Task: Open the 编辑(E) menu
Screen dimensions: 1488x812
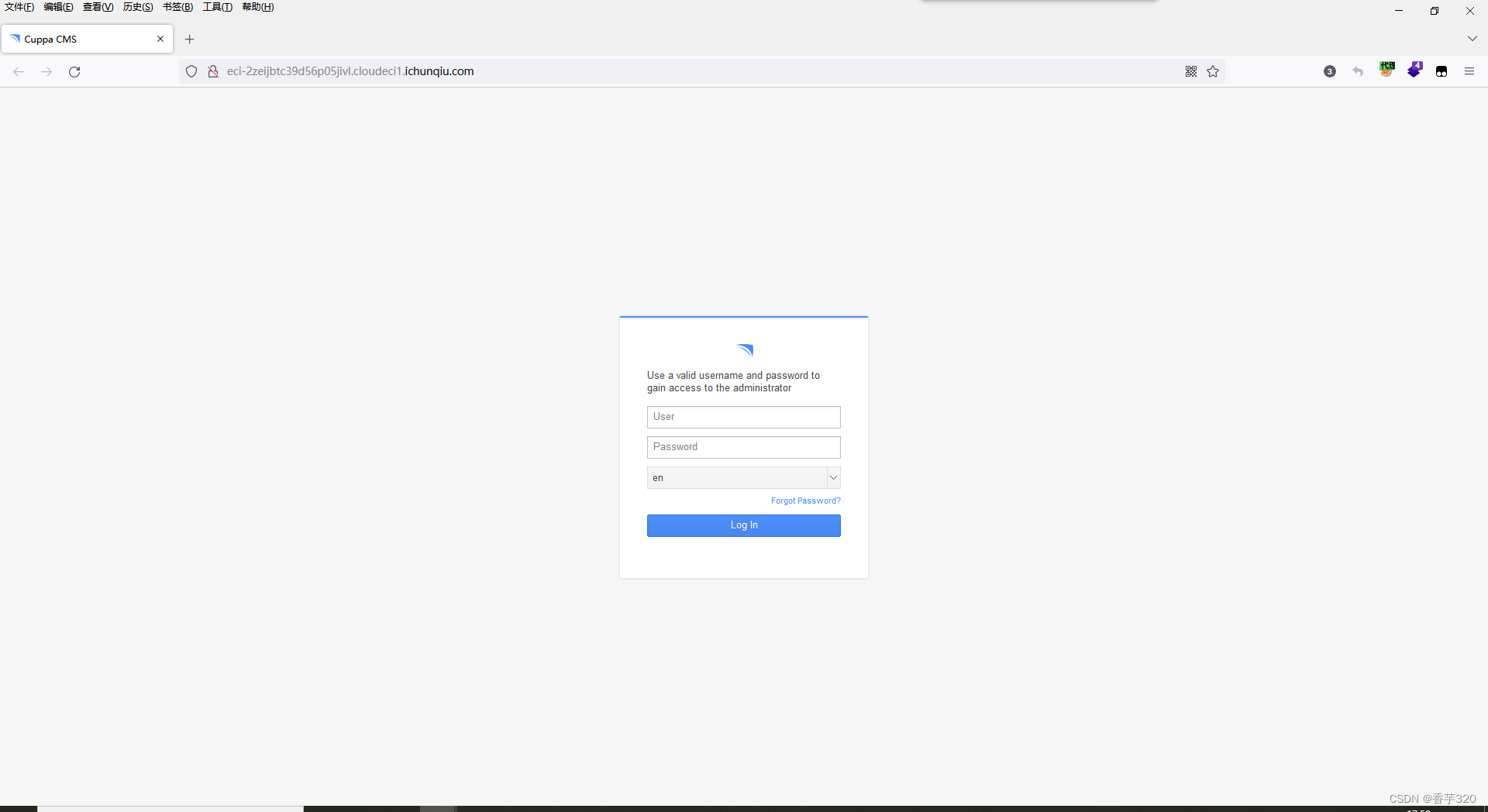Action: pos(59,7)
